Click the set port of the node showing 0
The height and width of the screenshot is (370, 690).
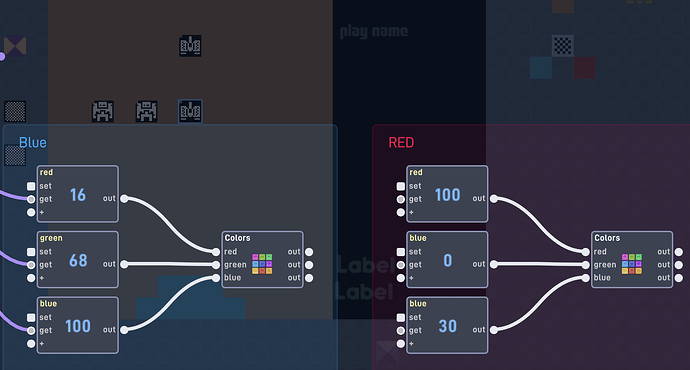click(400, 252)
